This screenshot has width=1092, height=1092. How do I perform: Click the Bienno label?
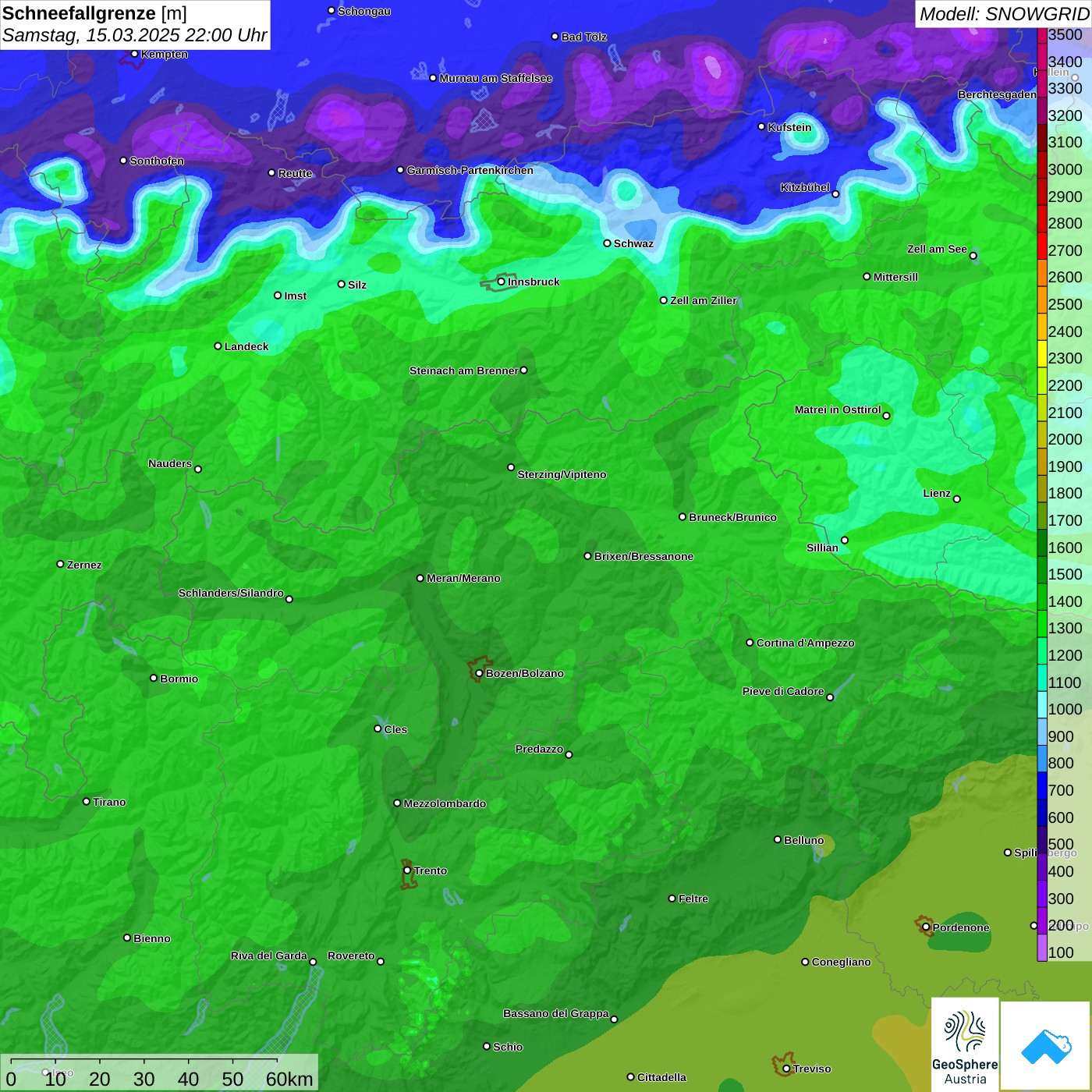coord(152,938)
